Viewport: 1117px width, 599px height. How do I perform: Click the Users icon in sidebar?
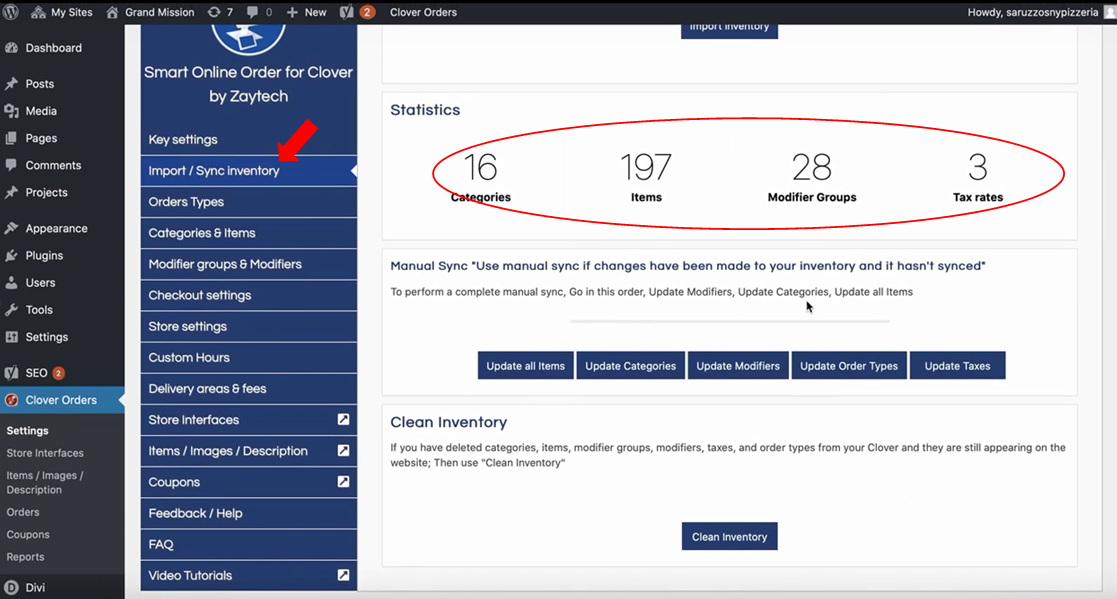(x=11, y=283)
